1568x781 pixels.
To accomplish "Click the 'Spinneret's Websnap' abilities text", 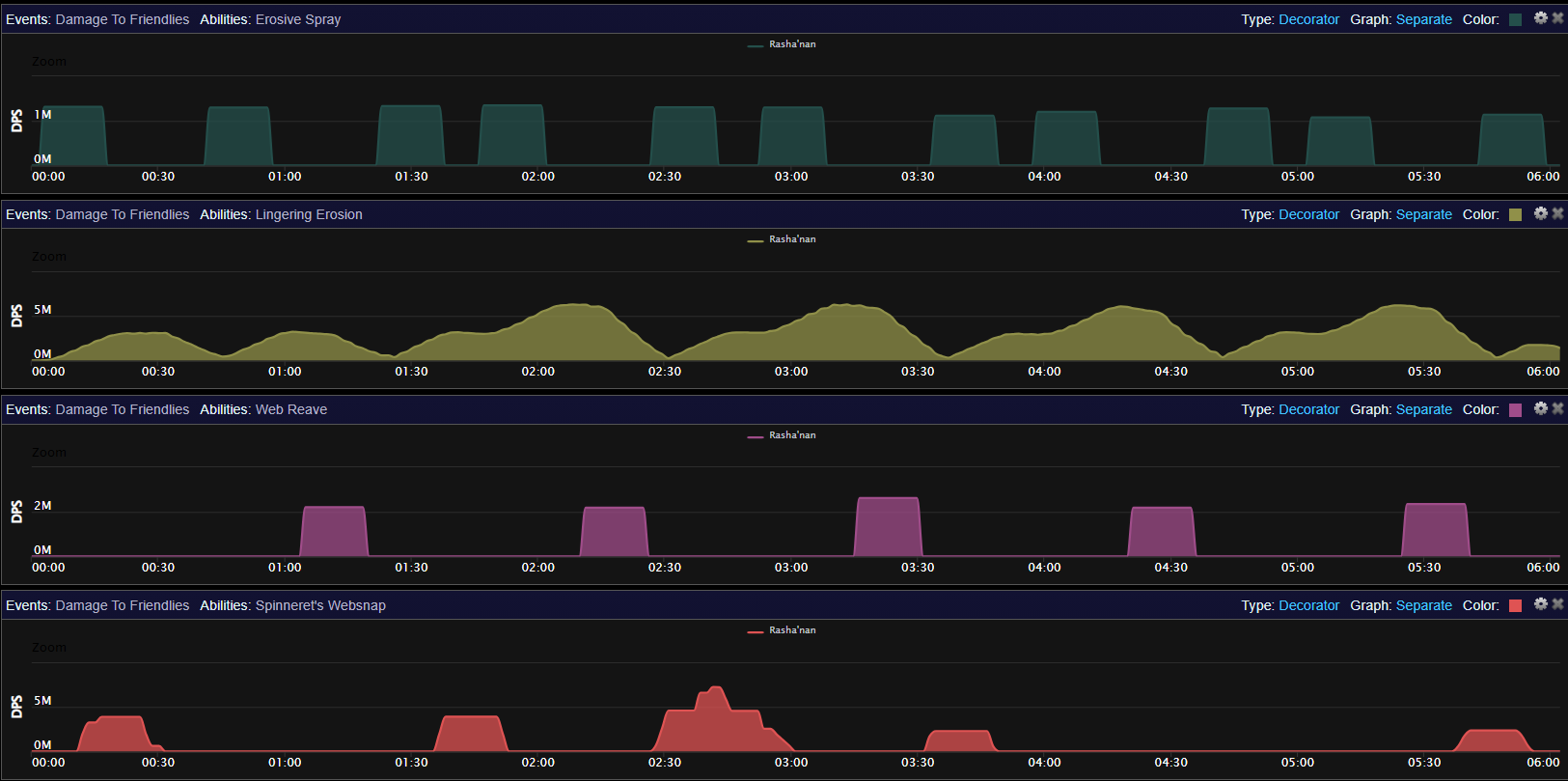I will (320, 605).
